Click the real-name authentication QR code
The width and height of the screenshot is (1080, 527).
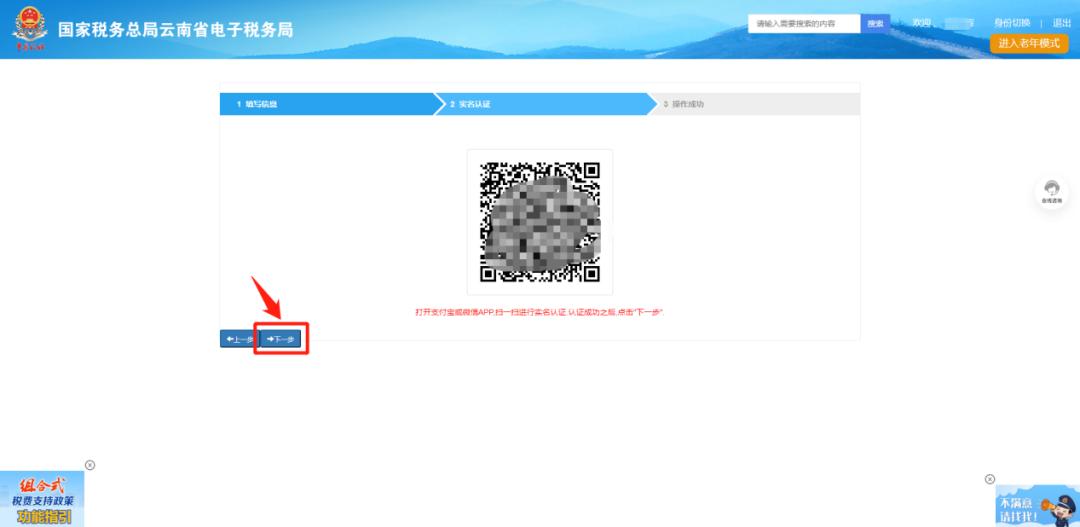click(x=540, y=222)
